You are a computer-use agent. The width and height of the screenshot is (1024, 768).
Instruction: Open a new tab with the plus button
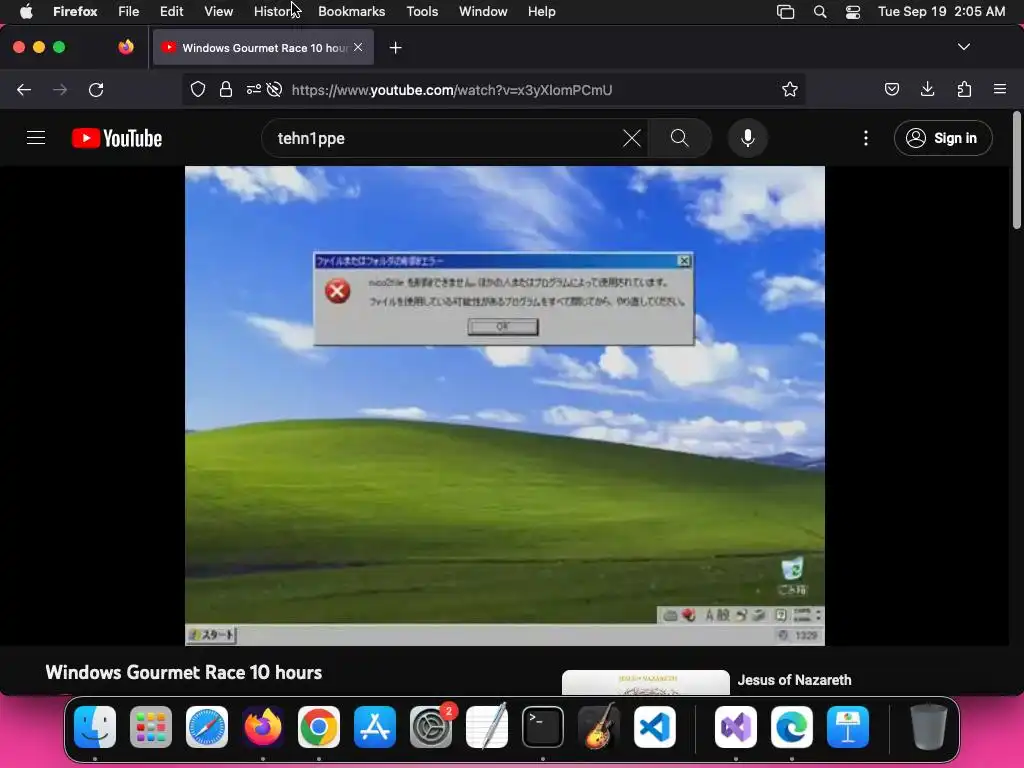[395, 48]
